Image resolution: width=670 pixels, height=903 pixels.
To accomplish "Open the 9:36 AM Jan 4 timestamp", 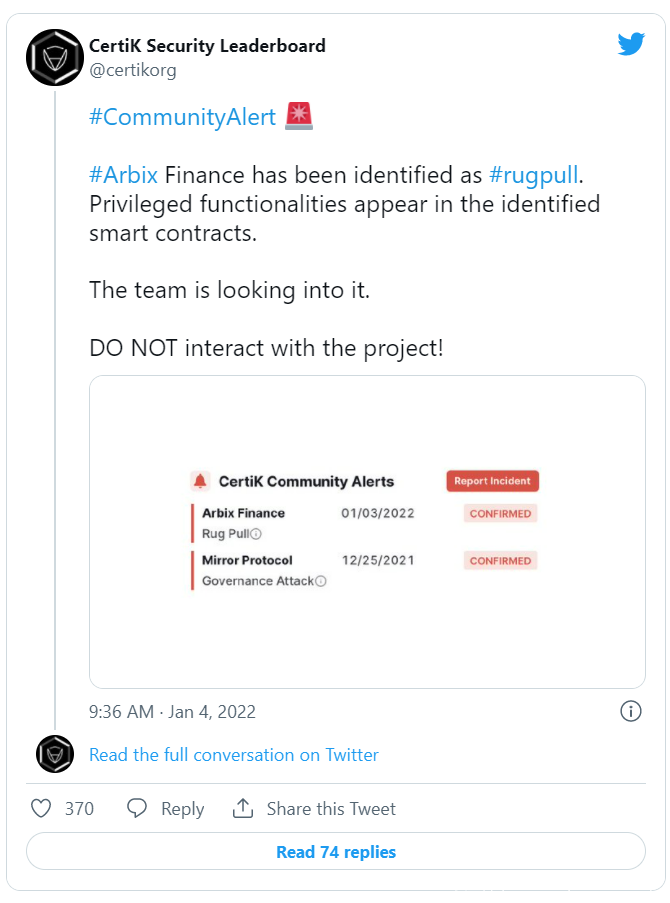I will (172, 712).
